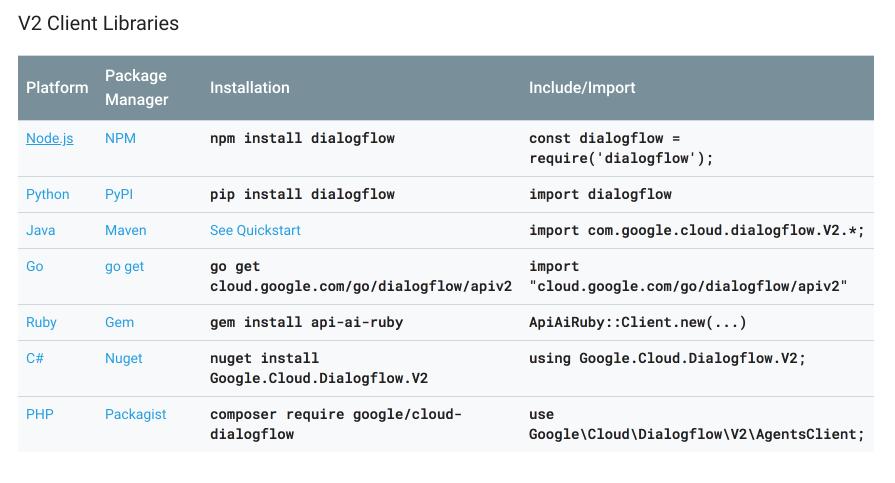
Task: Click the "const dialogflow = require('dialogflow');" code
Action: click(621, 148)
